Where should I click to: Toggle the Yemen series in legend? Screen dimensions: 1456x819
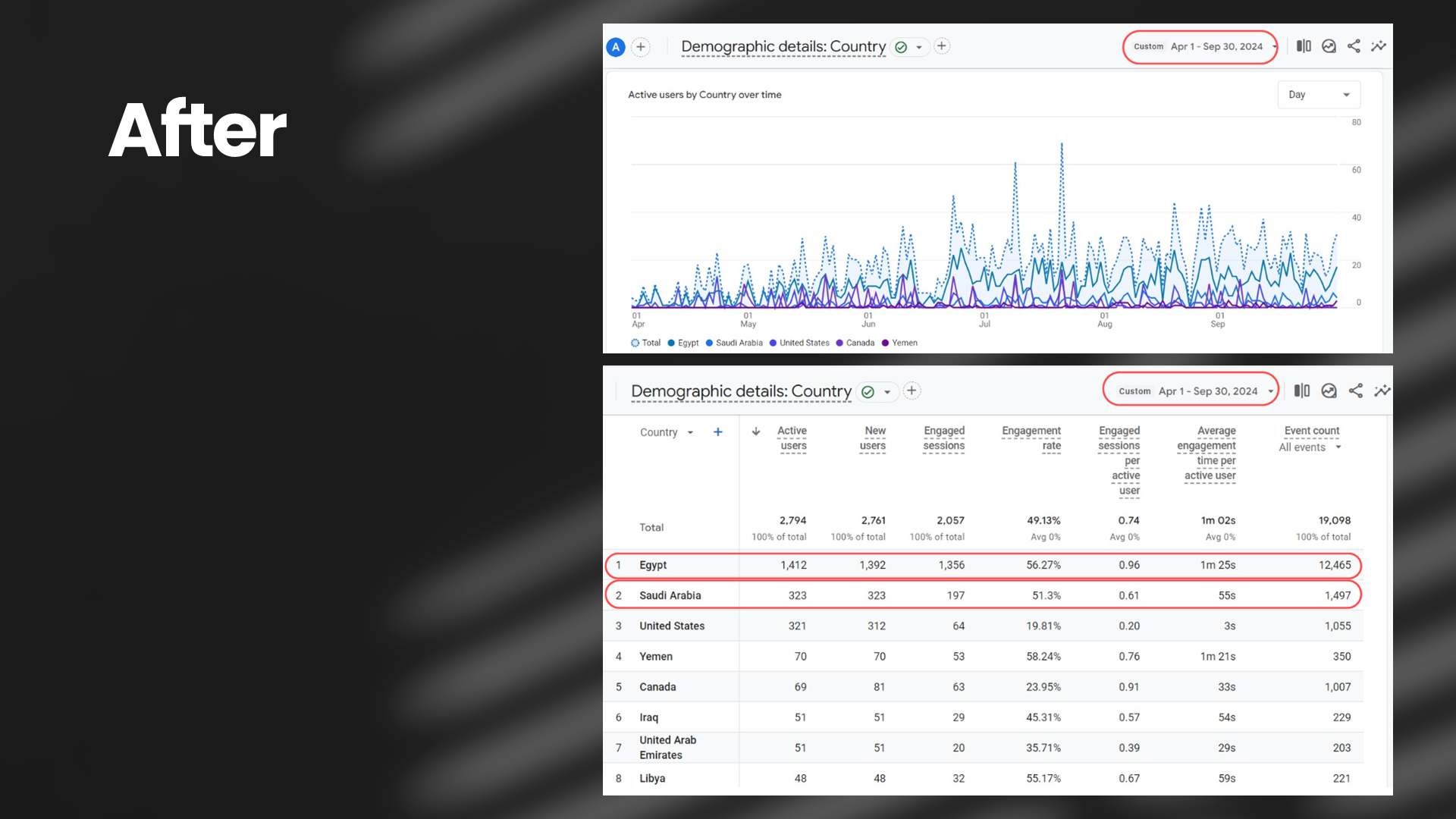tap(899, 343)
